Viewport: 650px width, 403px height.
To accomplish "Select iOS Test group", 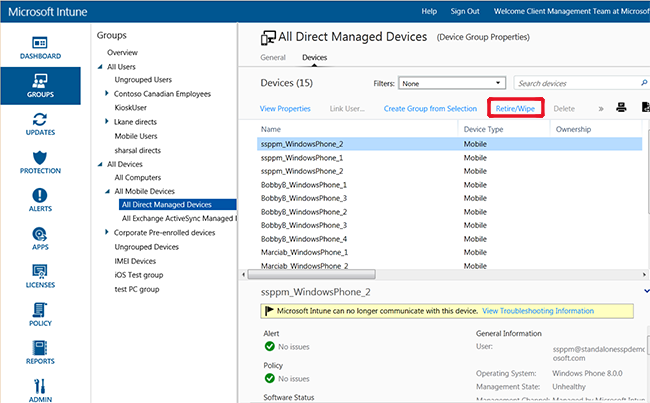I will (139, 275).
